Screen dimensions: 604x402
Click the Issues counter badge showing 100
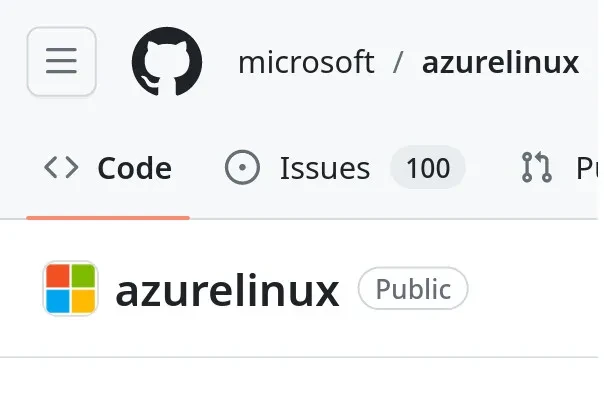click(x=427, y=168)
